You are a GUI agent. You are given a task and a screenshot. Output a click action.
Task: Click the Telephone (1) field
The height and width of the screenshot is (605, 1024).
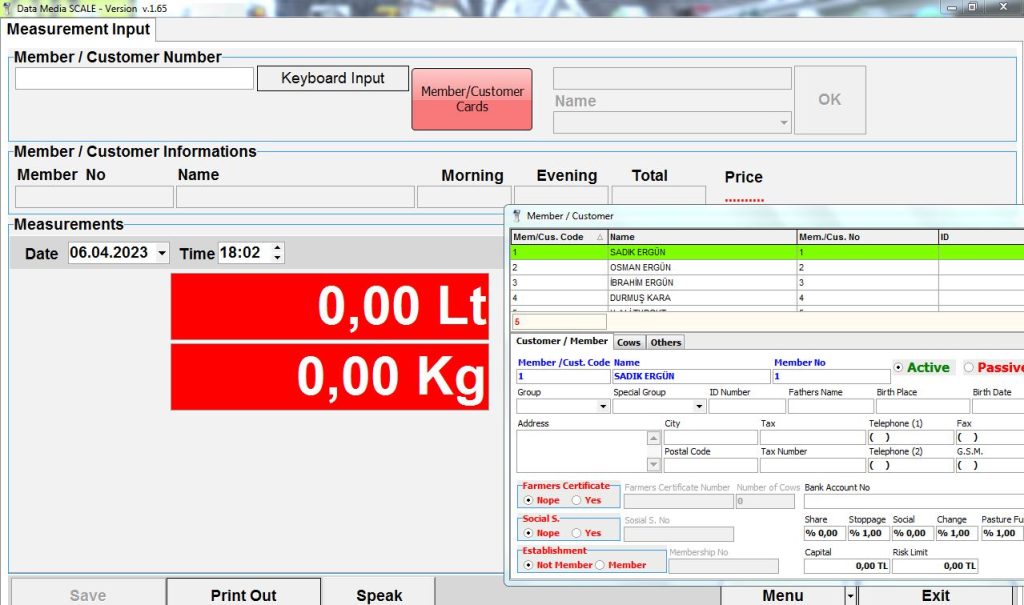tap(910, 438)
